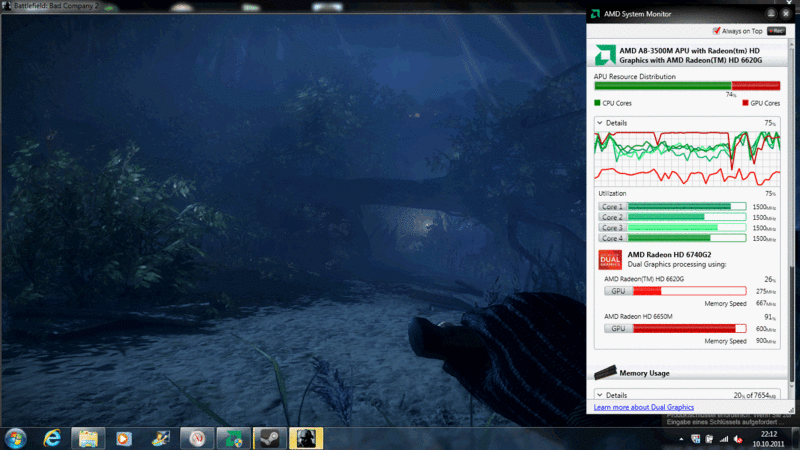Click the APU Resource Distribution bar
Image resolution: width=800 pixels, height=450 pixels.
[687, 86]
